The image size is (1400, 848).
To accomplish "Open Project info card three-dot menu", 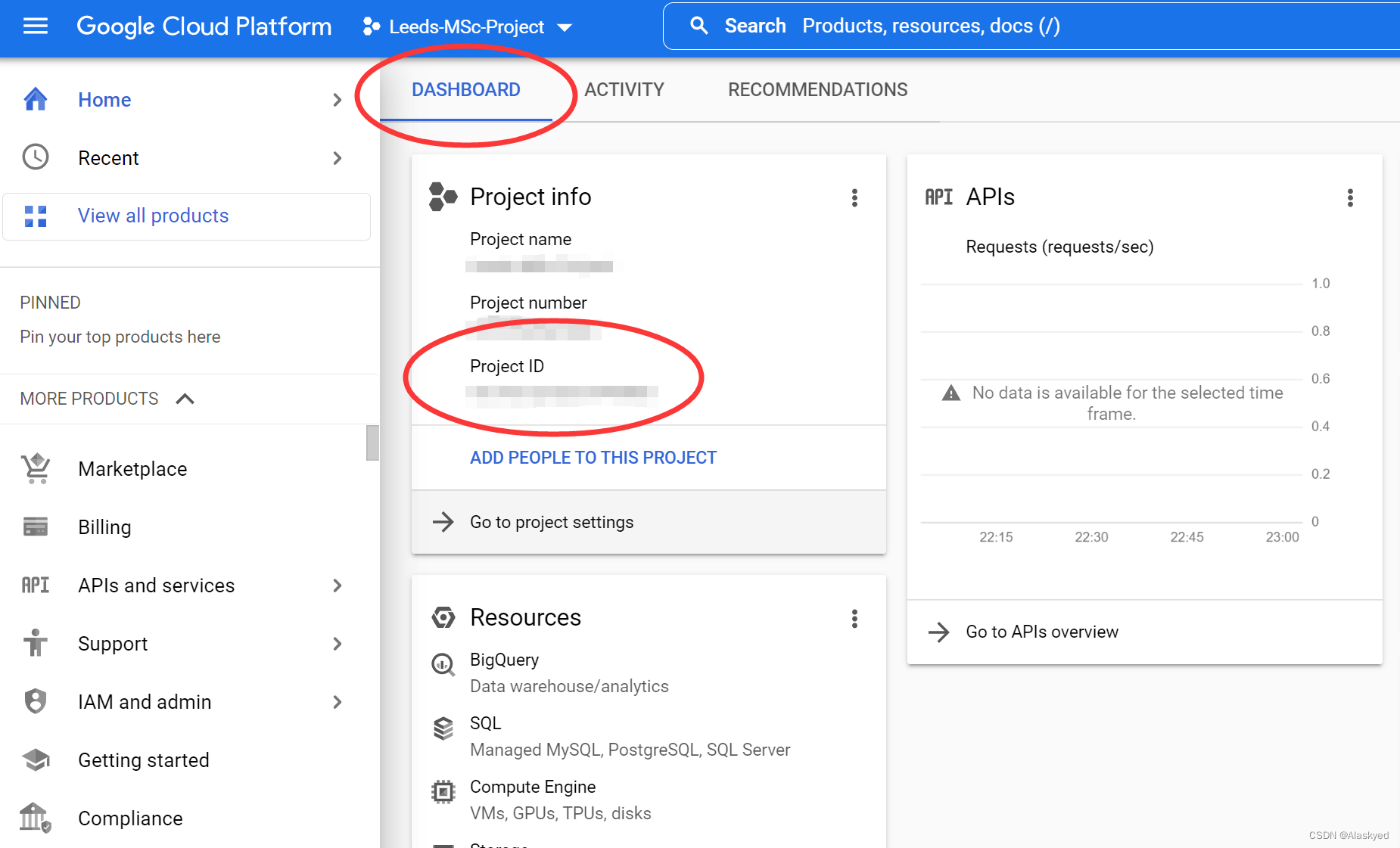I will [x=854, y=197].
